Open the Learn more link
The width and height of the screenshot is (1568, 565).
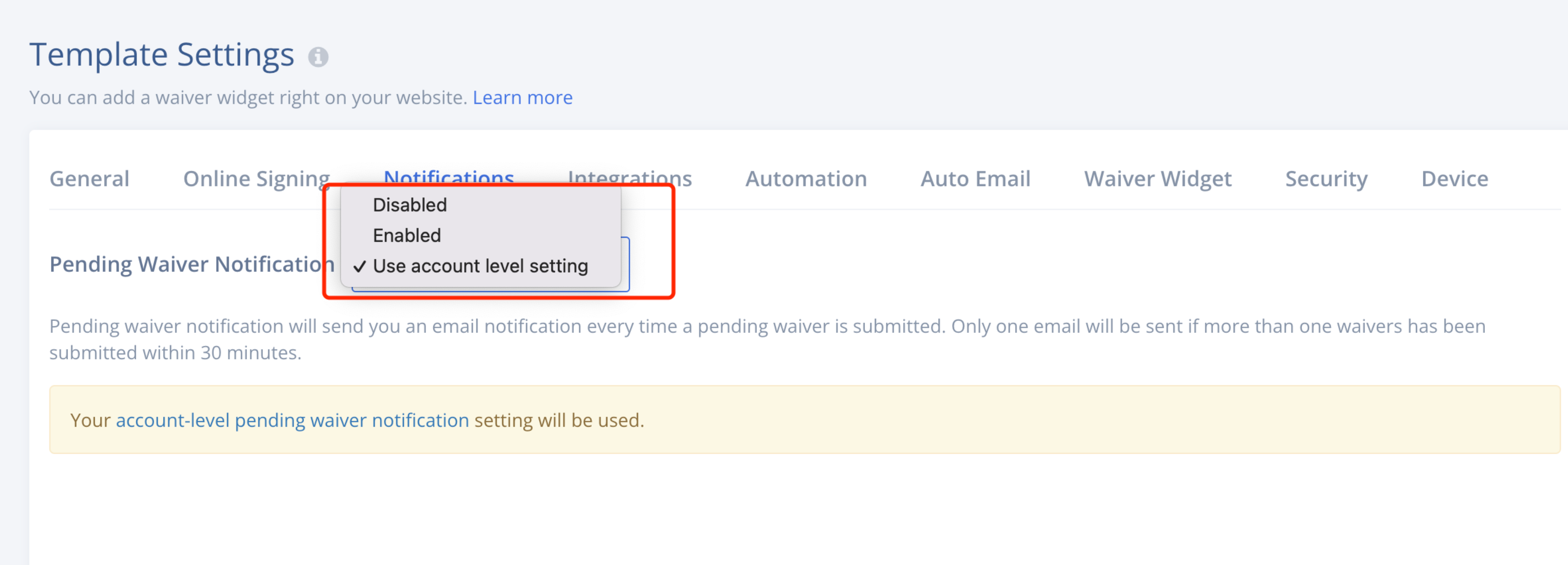[522, 97]
